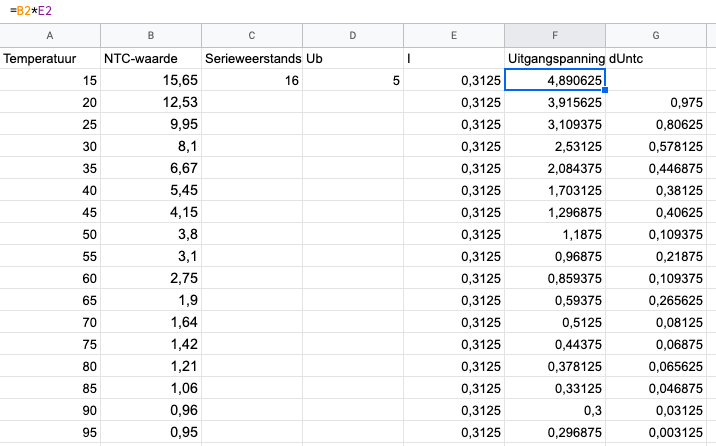
Task: Click the NTC-waarde header cell
Action: (151, 58)
